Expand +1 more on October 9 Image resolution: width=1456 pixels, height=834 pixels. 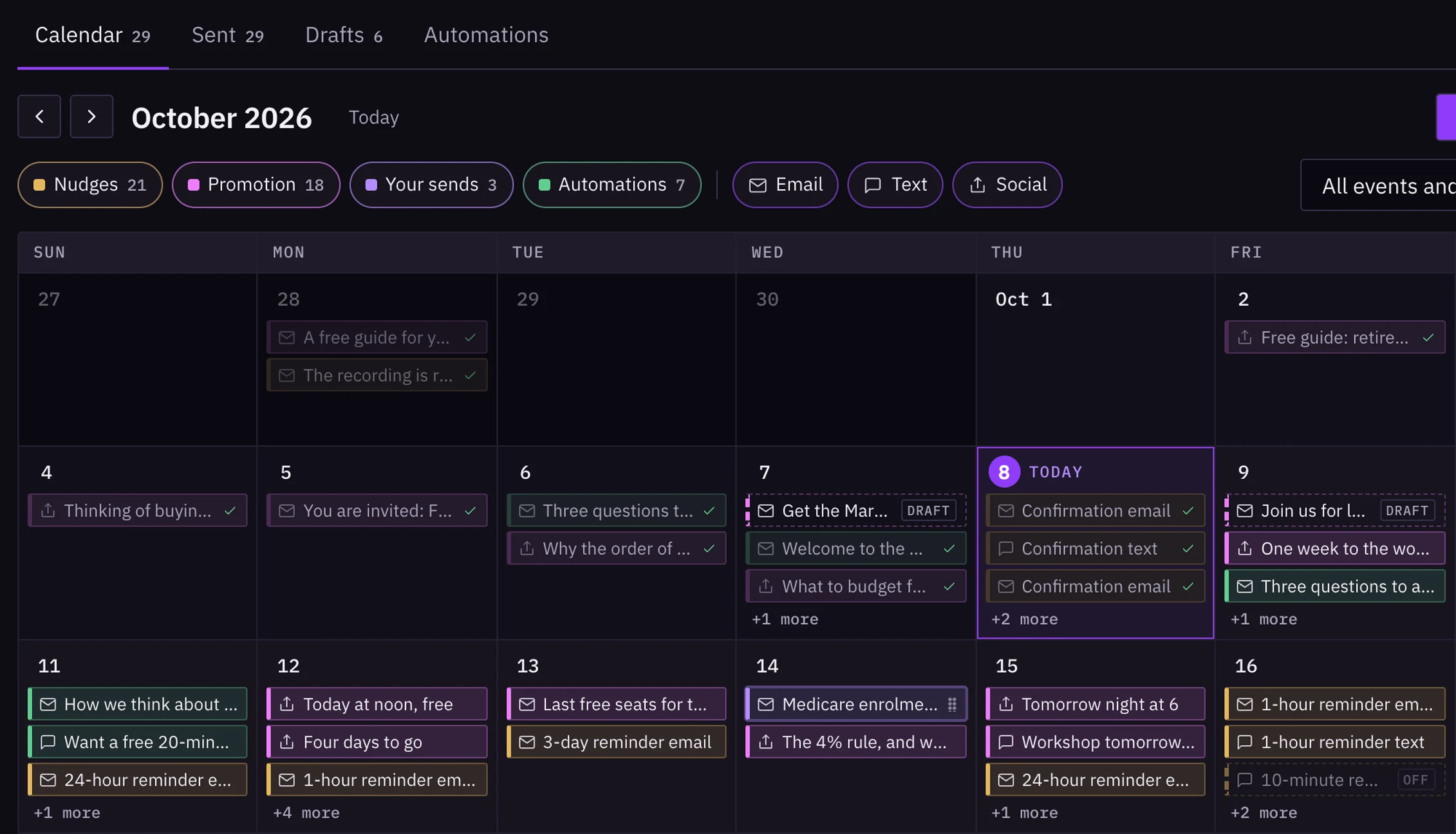[x=1264, y=619]
